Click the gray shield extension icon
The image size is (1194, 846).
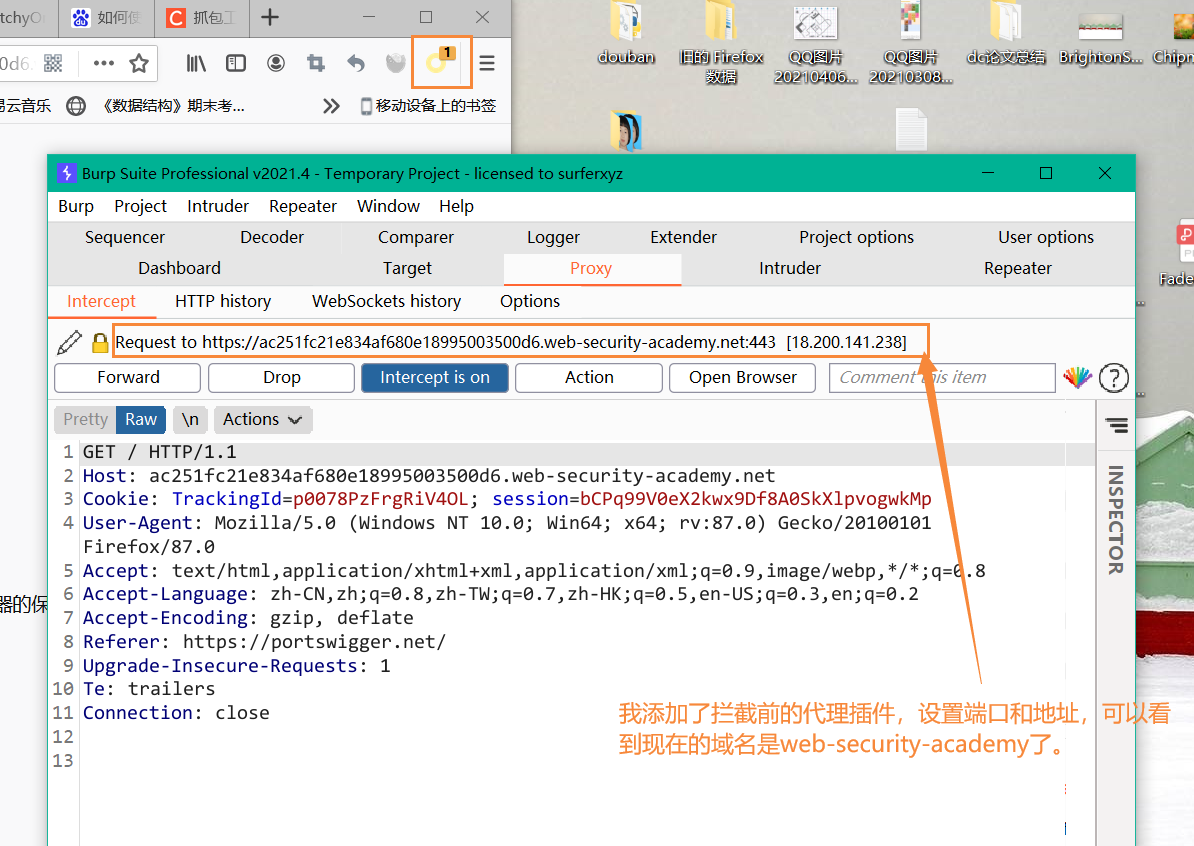pos(395,63)
